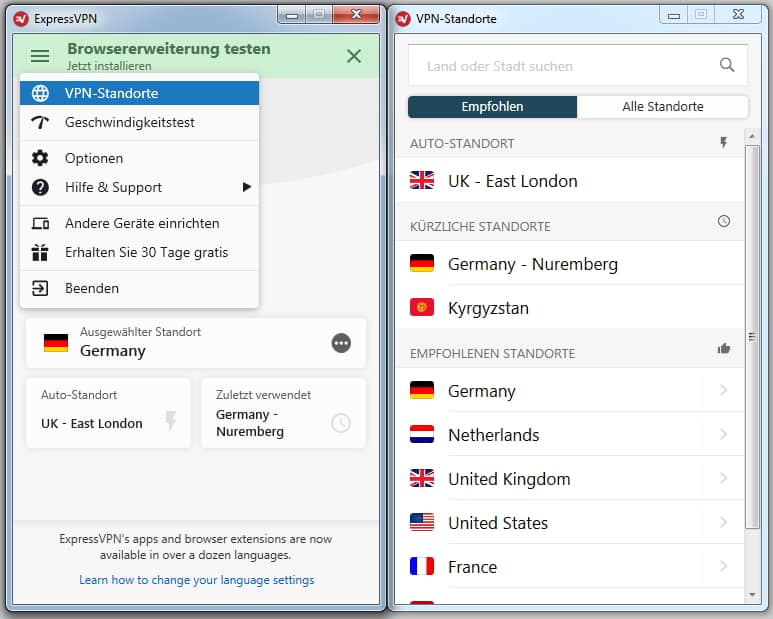Click the globe icon next to VPN-Standorte
This screenshot has height=619, width=773.
click(40, 93)
